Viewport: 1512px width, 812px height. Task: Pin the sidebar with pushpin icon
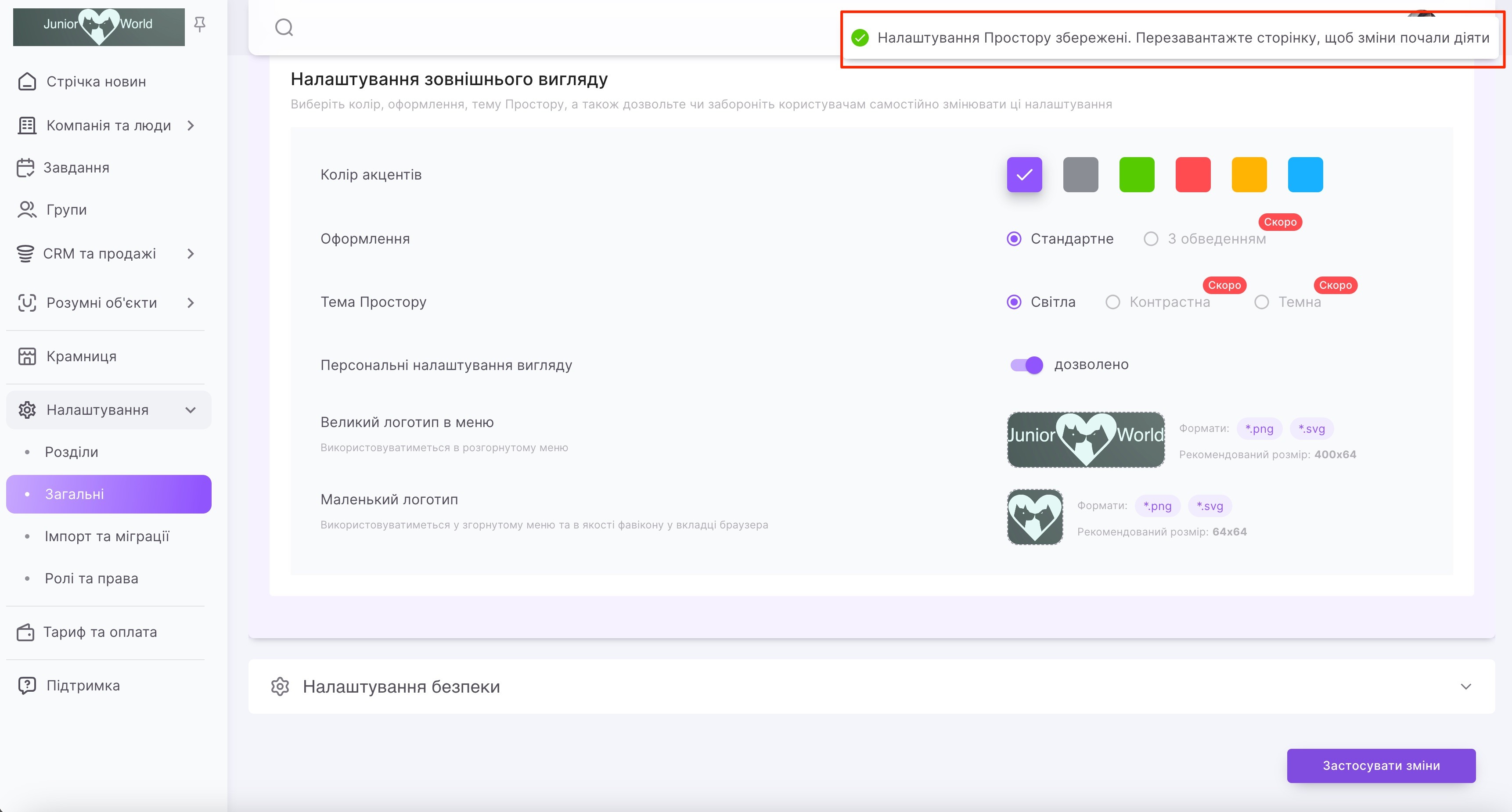[200, 24]
